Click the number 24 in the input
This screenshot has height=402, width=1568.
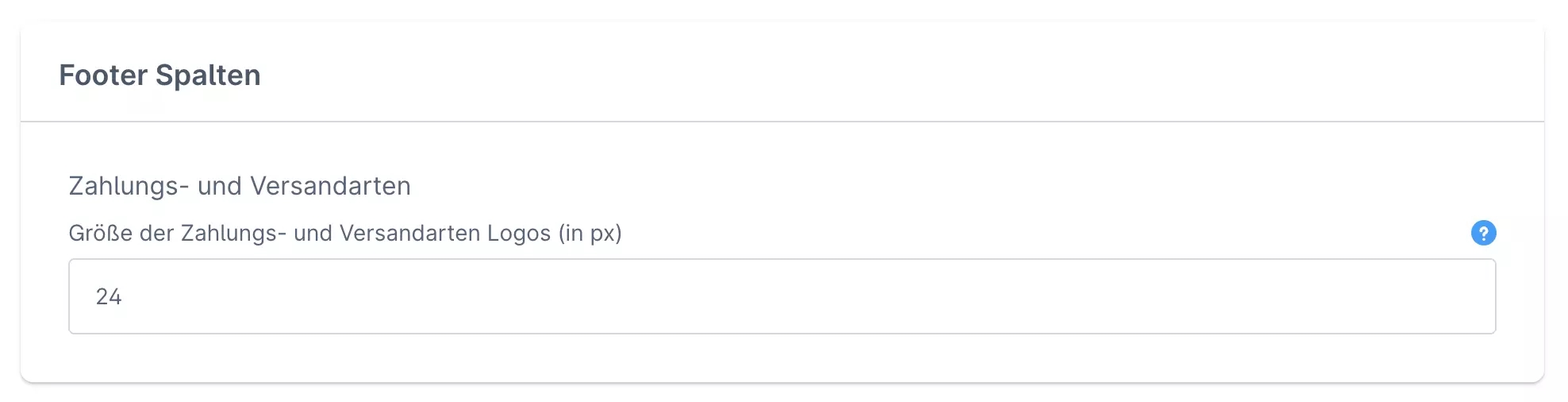[x=109, y=297]
